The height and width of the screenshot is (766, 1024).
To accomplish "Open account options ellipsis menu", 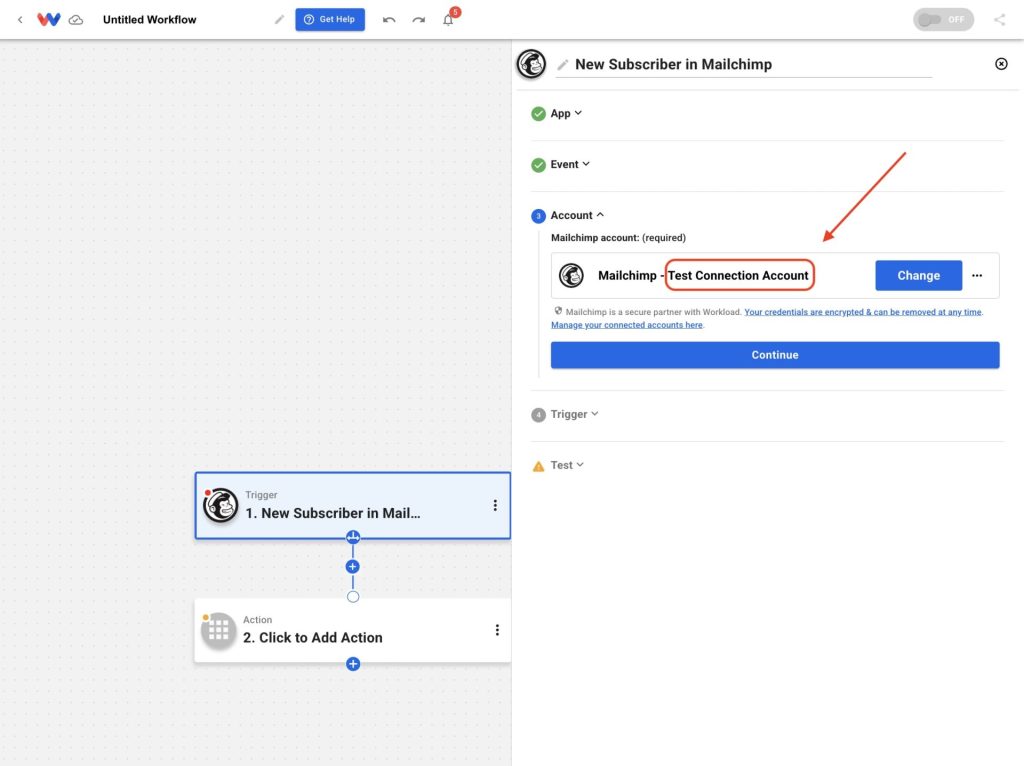I will point(977,276).
